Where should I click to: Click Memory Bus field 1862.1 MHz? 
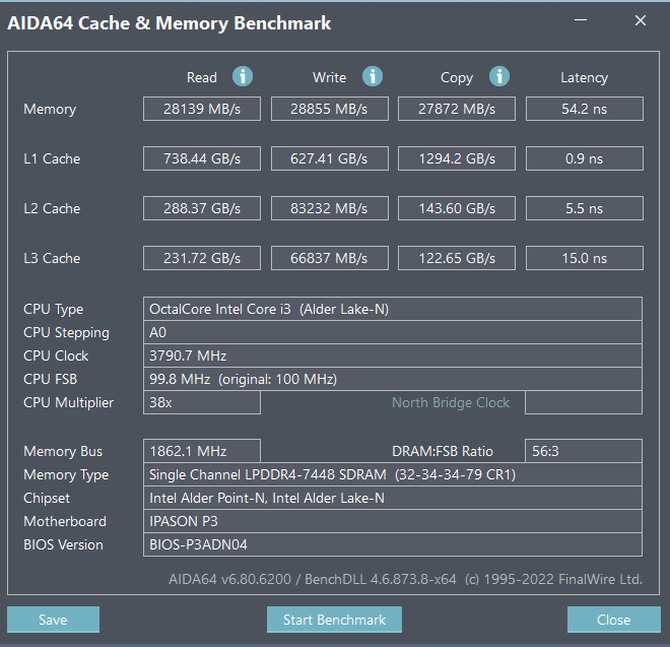(x=202, y=451)
